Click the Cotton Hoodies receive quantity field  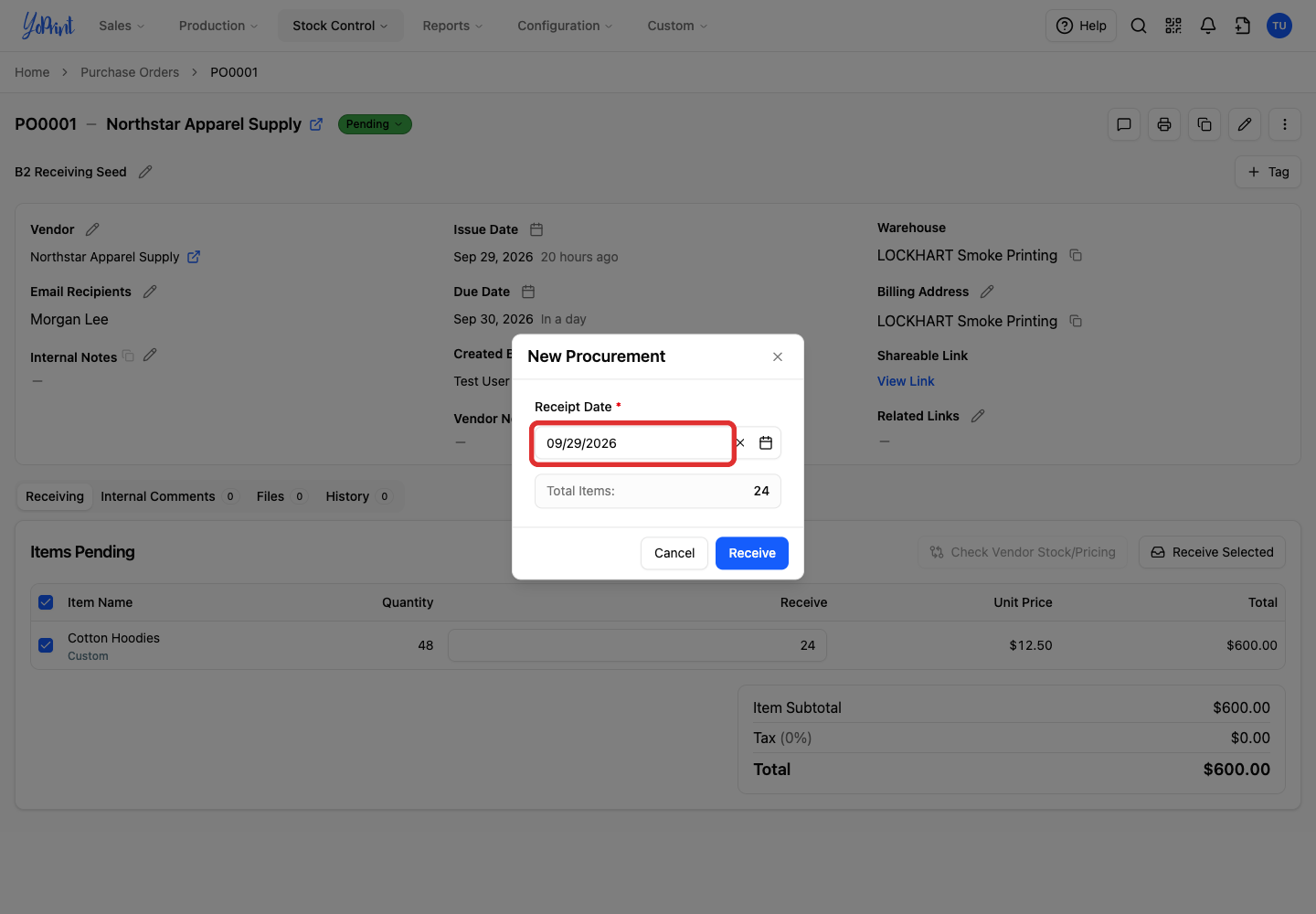(x=637, y=645)
